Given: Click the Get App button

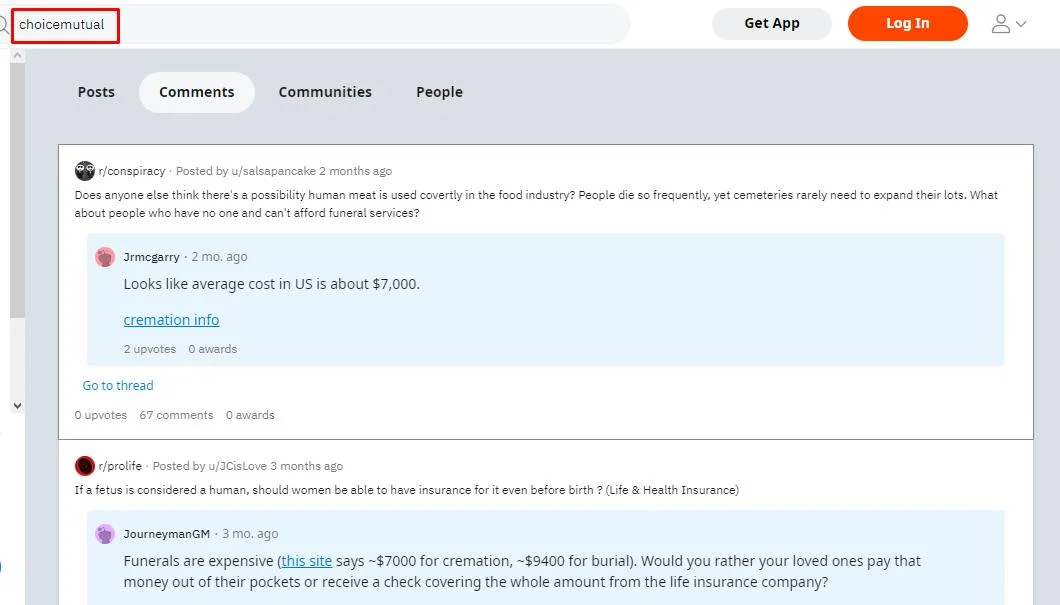Looking at the screenshot, I should [x=772, y=24].
